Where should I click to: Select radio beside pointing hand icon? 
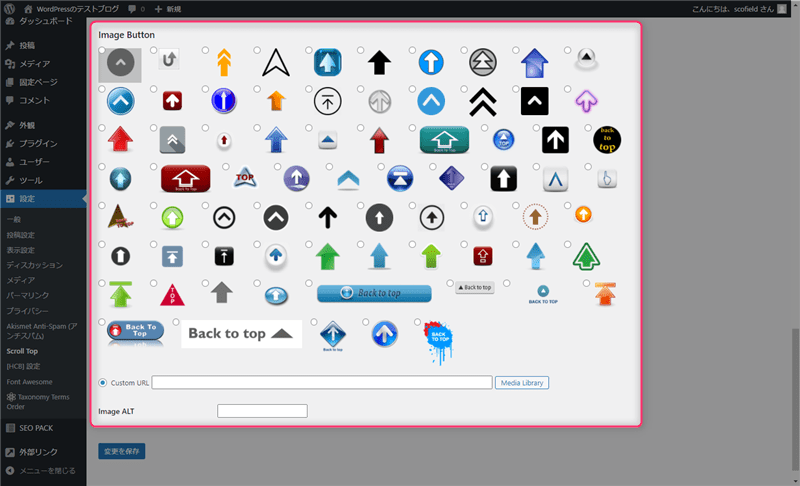[x=588, y=166]
